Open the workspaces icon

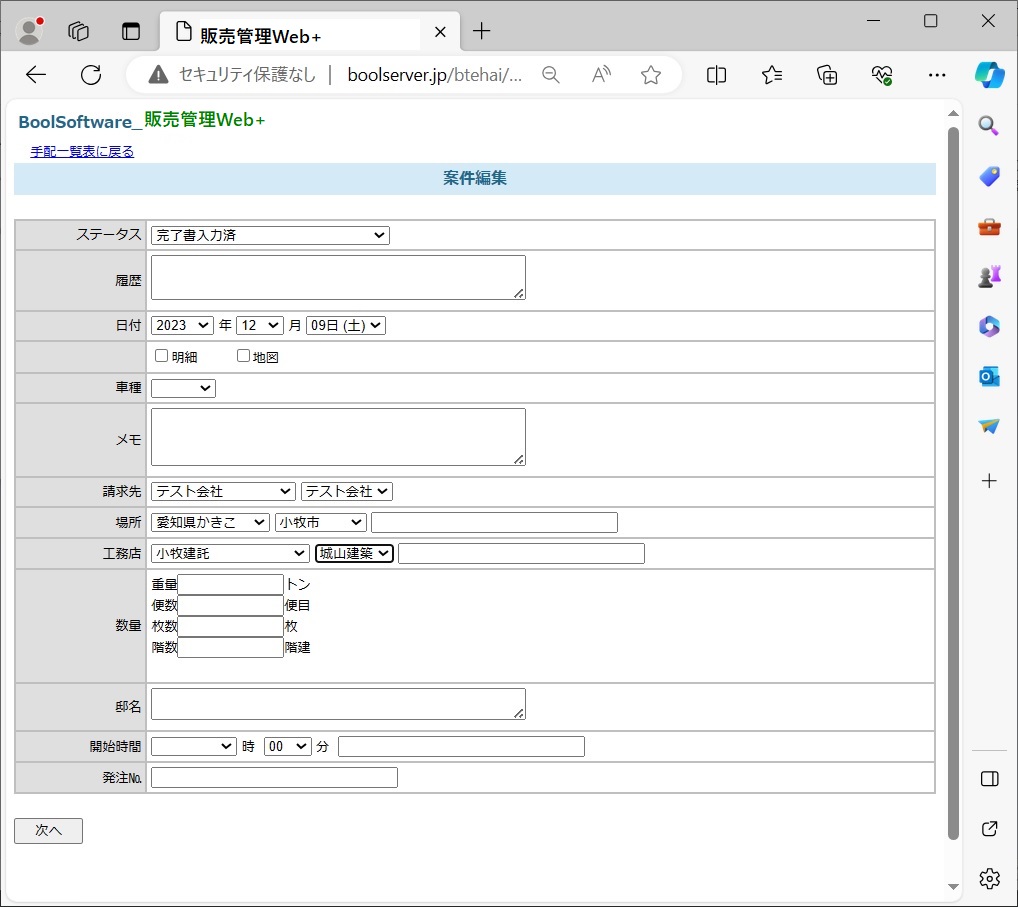pyautogui.click(x=79, y=31)
